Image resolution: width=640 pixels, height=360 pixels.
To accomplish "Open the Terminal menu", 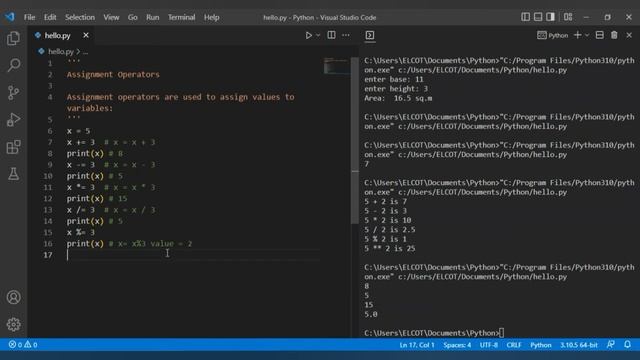I will pyautogui.click(x=182, y=17).
